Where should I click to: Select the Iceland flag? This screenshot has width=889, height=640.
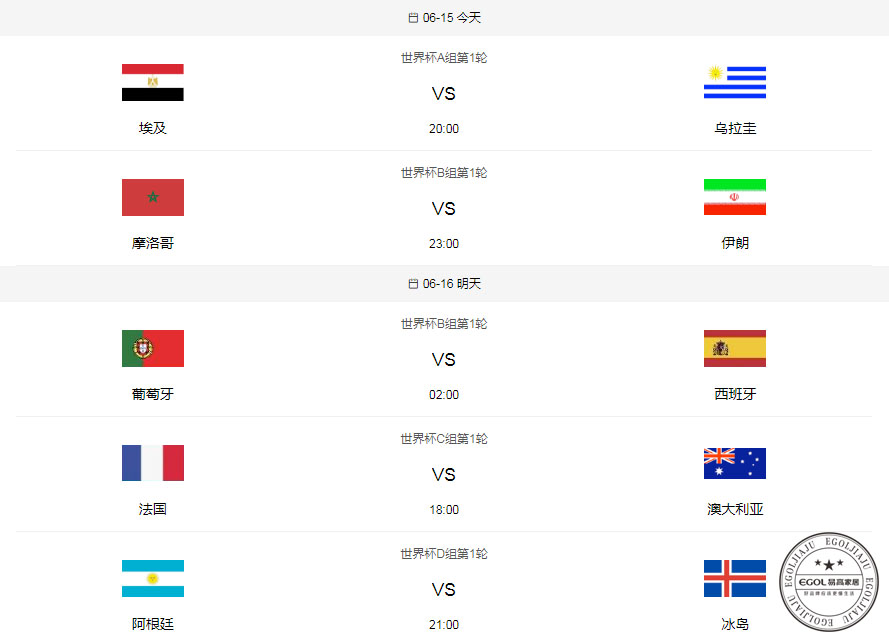(735, 578)
